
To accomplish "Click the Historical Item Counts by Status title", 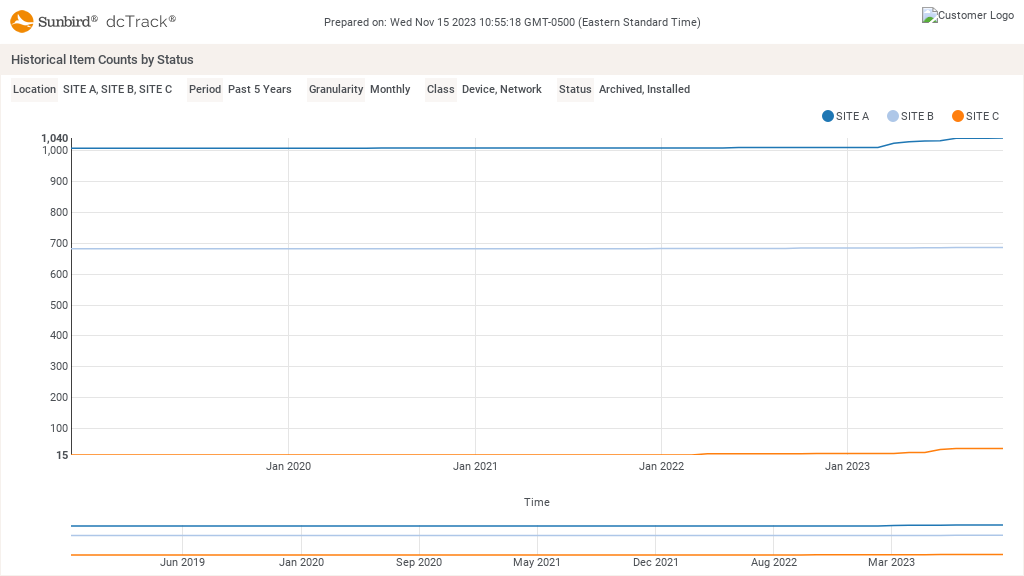I will pos(102,60).
